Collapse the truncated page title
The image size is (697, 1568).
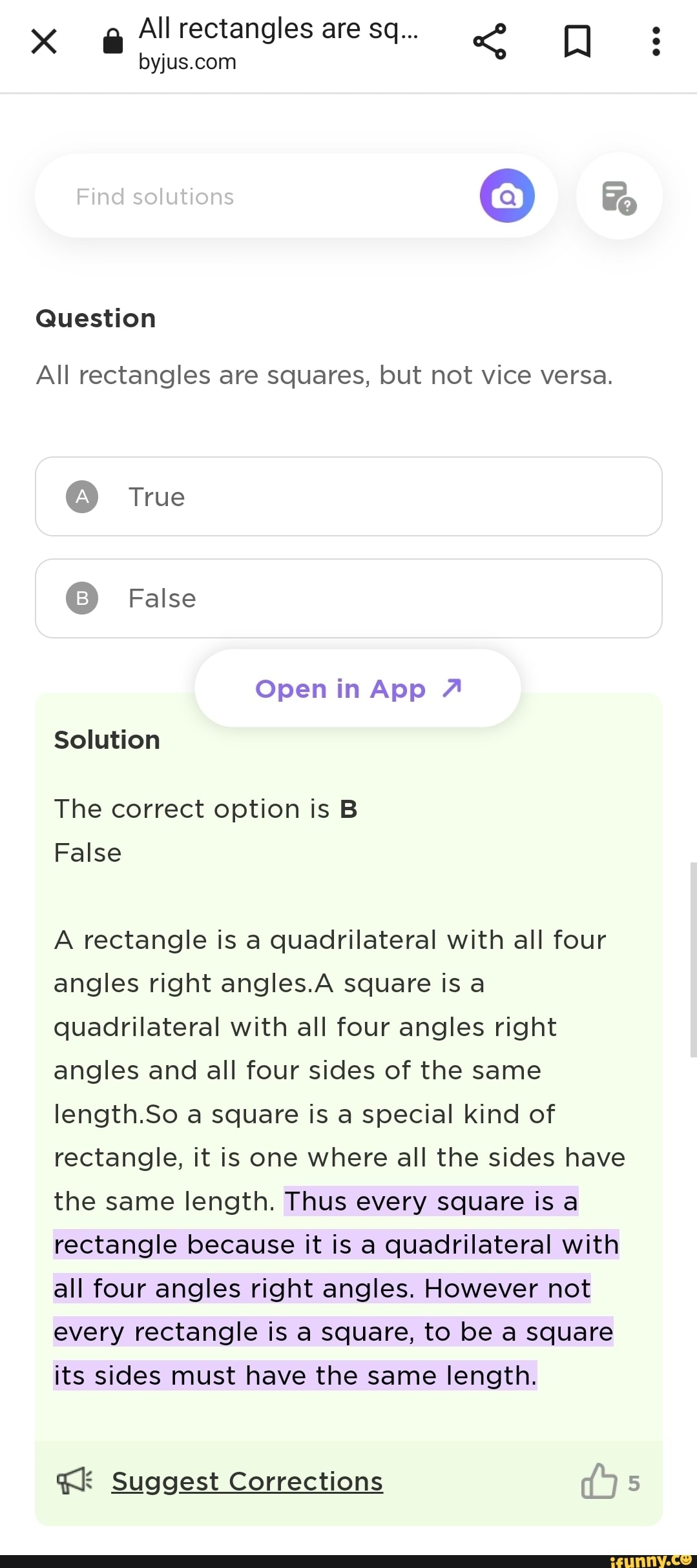point(278,28)
